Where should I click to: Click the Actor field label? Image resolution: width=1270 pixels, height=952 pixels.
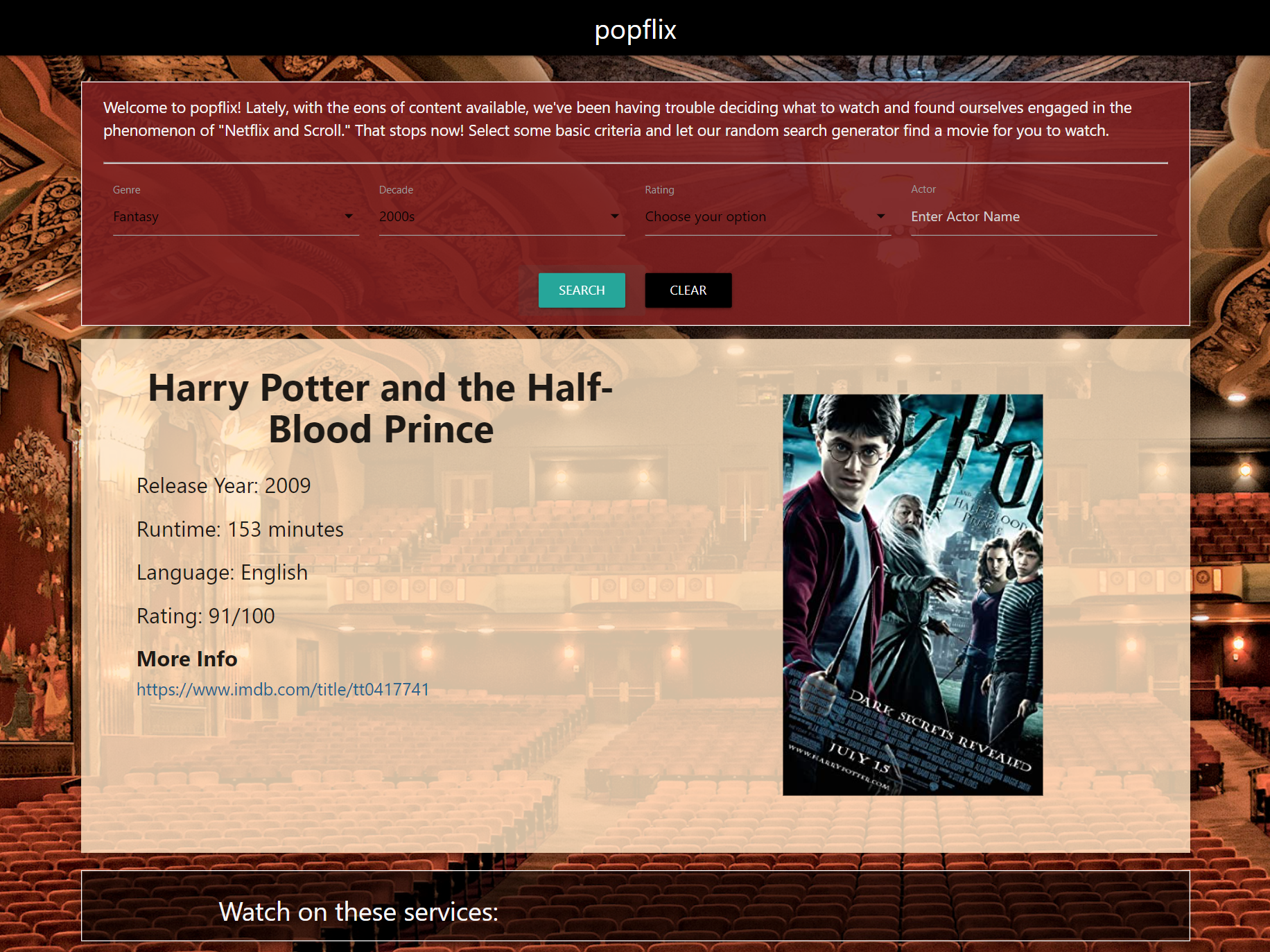click(923, 189)
